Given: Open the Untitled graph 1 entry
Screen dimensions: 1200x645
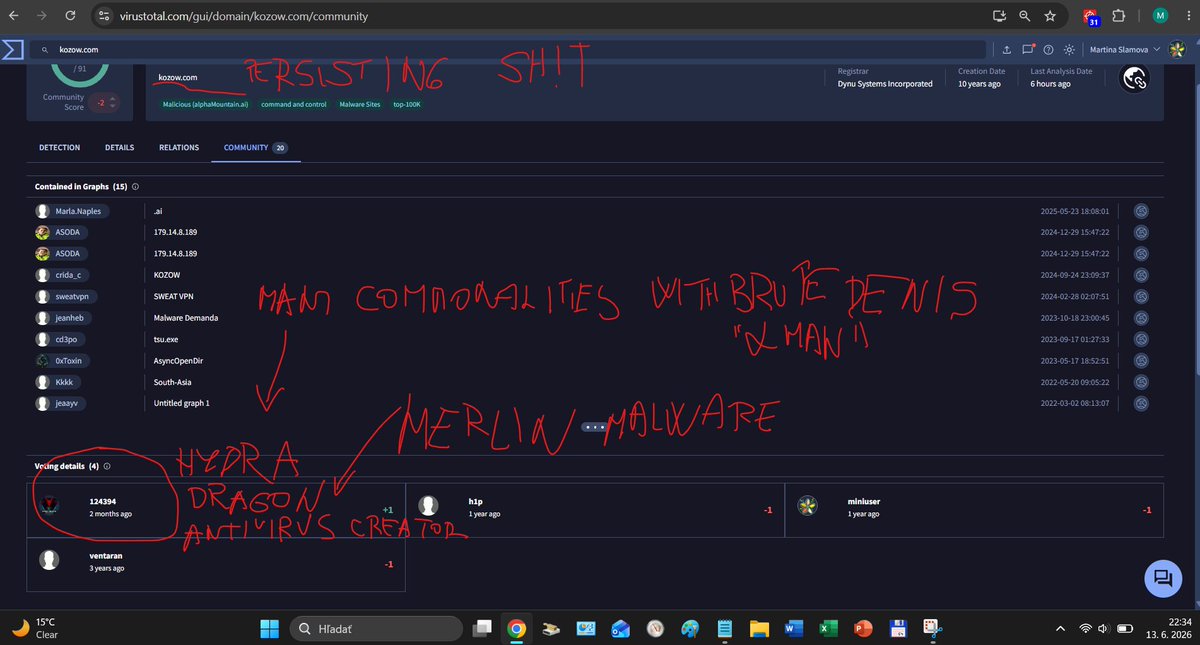Looking at the screenshot, I should [x=181, y=403].
